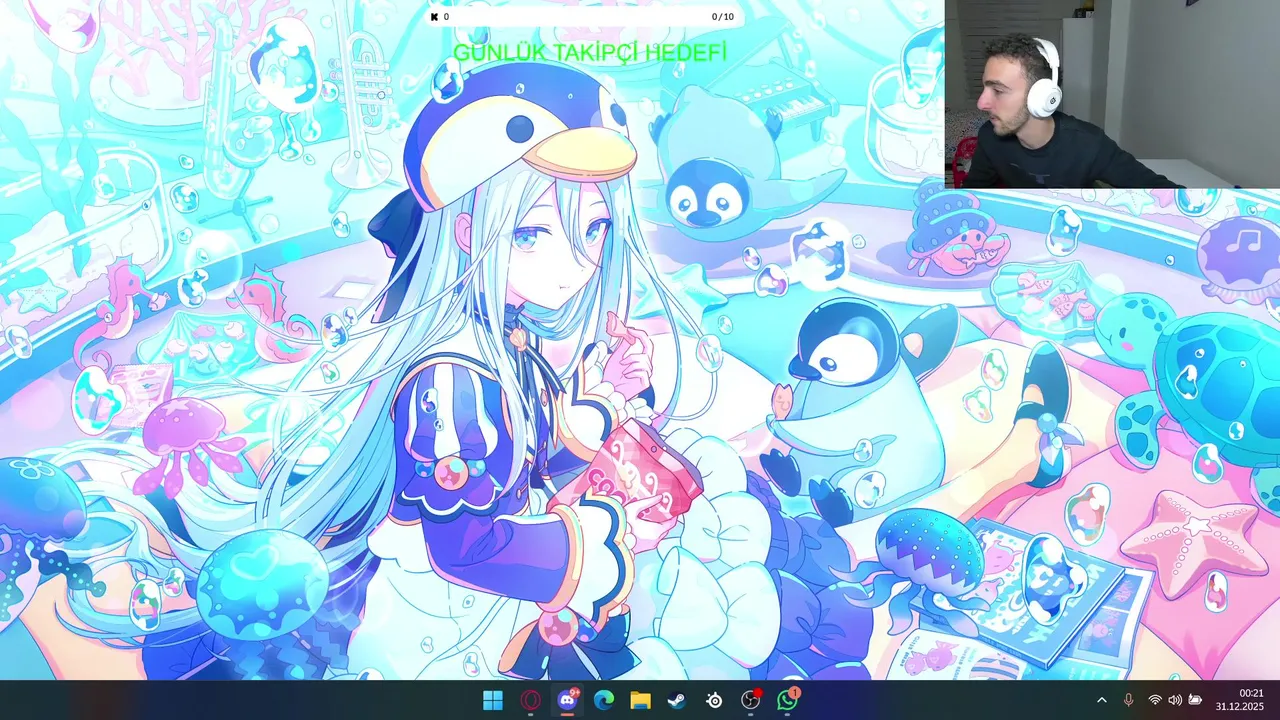
Task: Open the Windows Start menu
Action: point(493,700)
